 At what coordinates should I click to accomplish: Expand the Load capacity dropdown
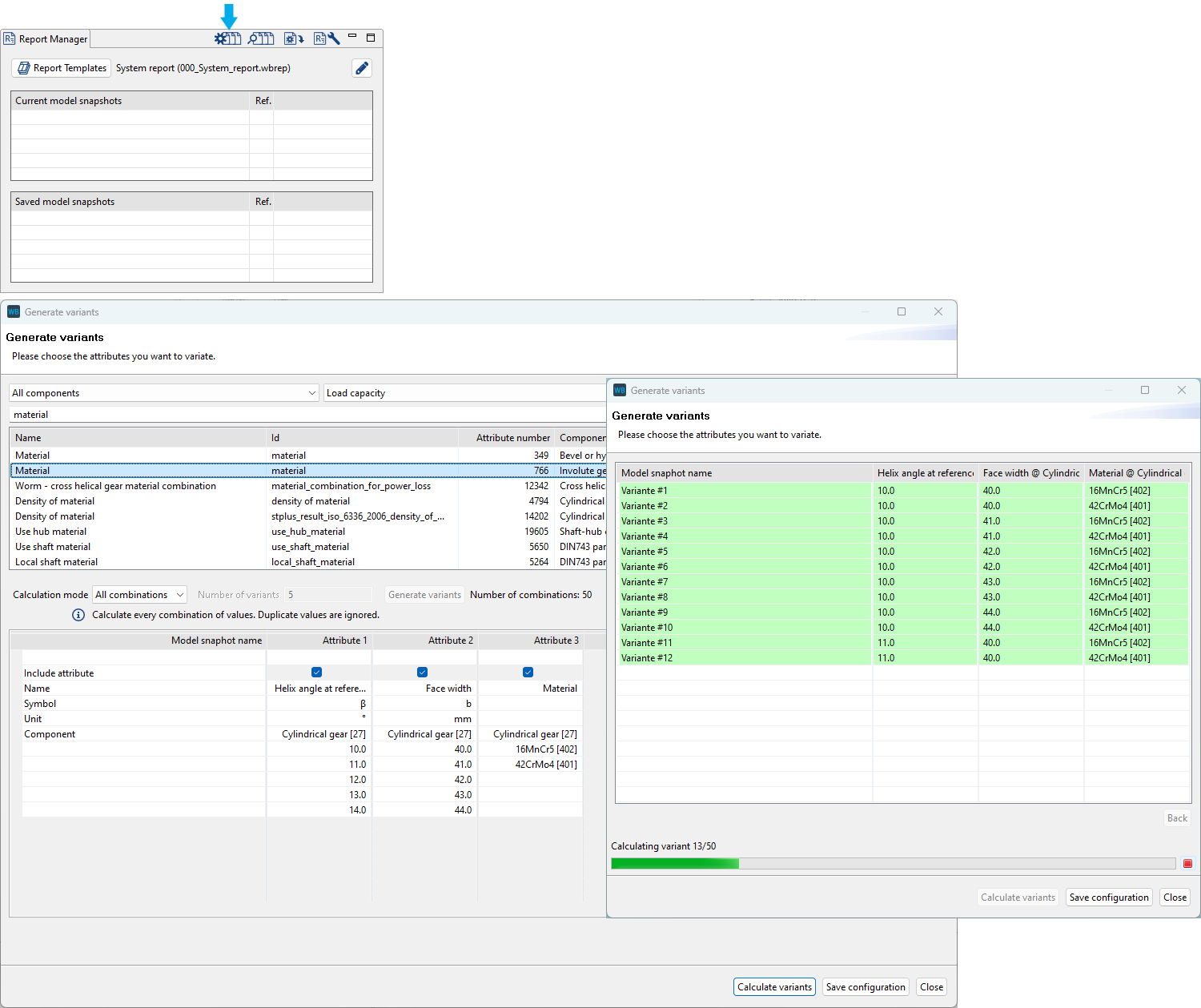[464, 393]
